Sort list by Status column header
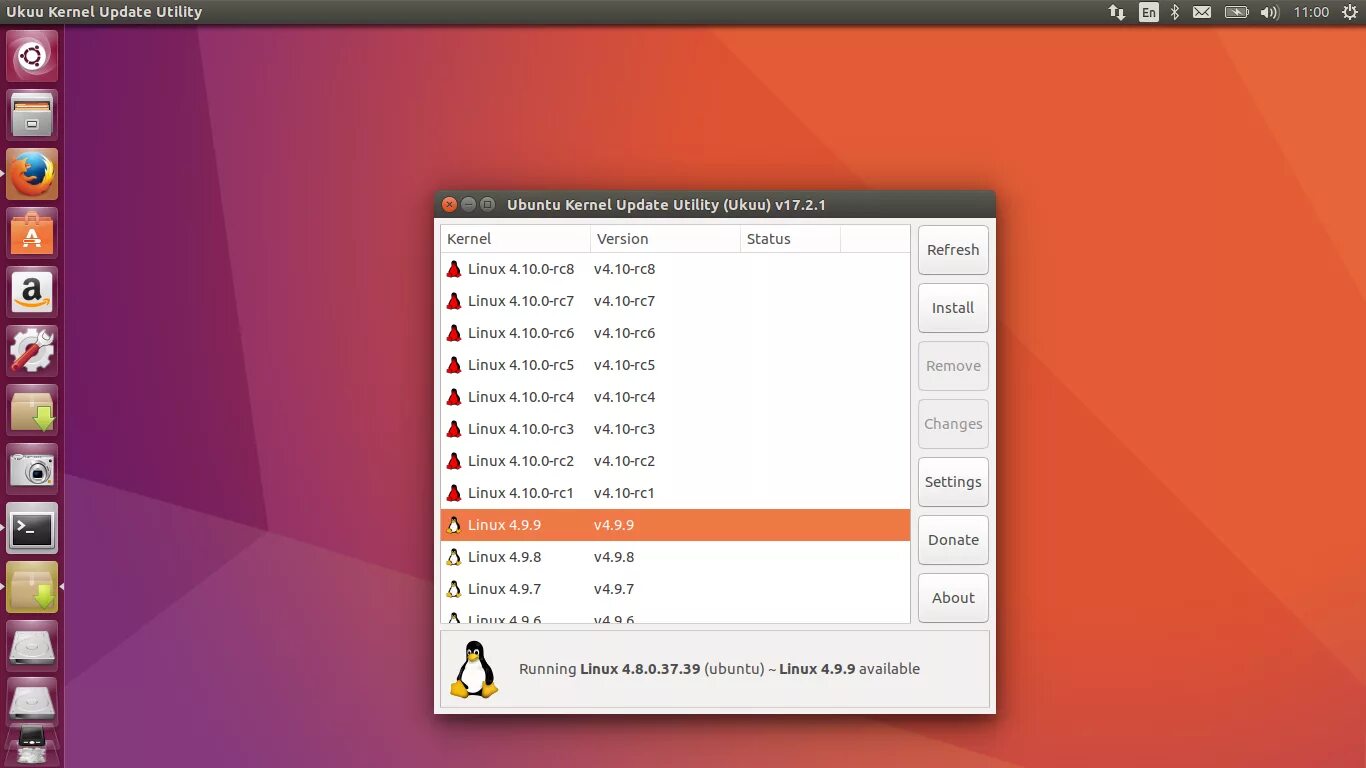The height and width of the screenshot is (768, 1366). [790, 239]
